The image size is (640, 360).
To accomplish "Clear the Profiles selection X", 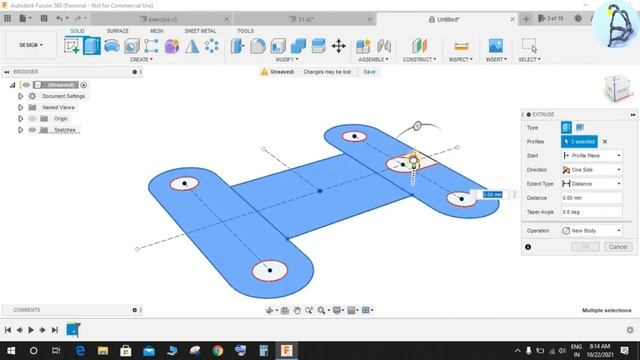I will click(x=605, y=142).
